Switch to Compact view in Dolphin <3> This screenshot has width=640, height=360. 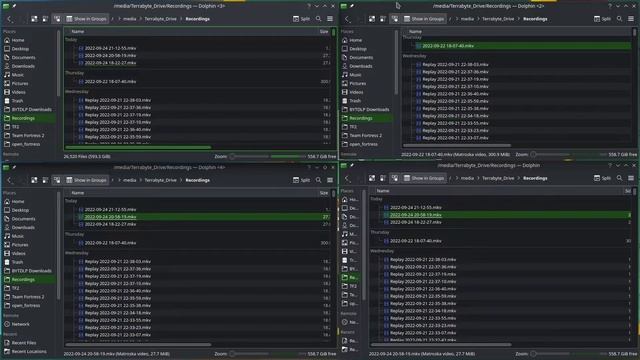point(45,19)
